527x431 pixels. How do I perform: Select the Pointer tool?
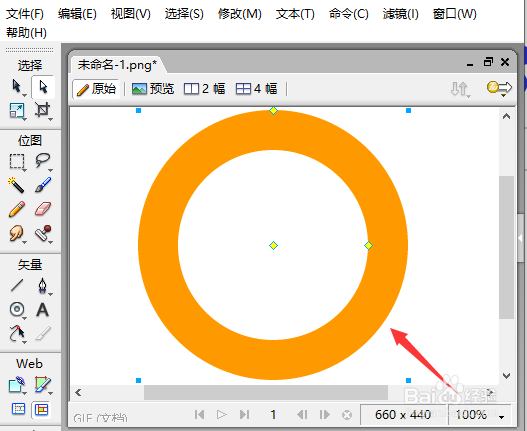click(16, 86)
